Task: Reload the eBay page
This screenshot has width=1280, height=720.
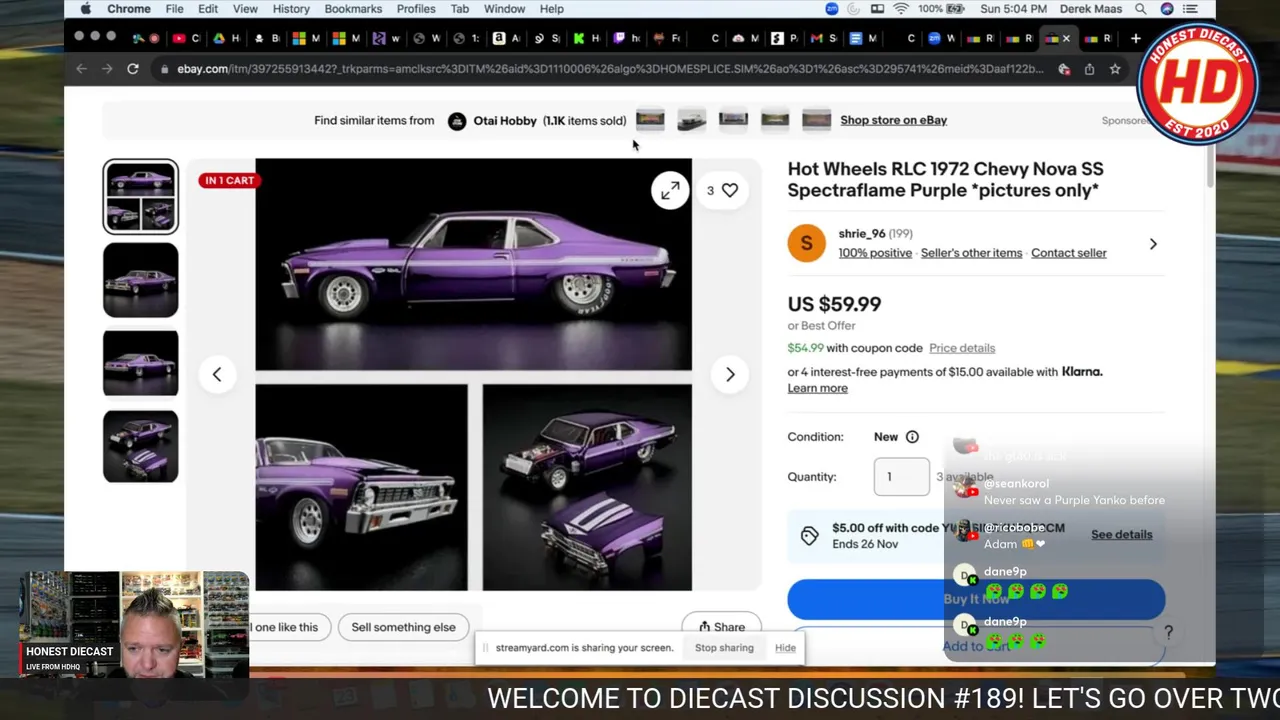Action: pyautogui.click(x=132, y=69)
